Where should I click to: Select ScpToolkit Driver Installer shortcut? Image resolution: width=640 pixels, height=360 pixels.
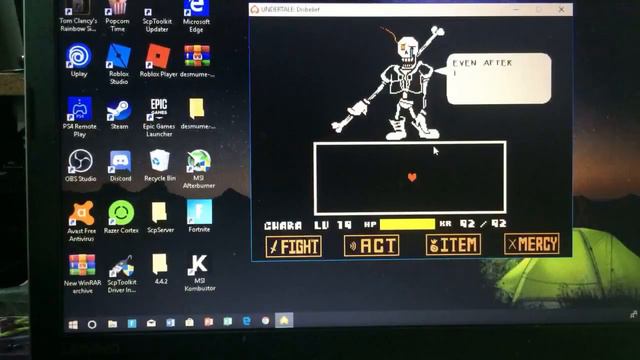[122, 274]
